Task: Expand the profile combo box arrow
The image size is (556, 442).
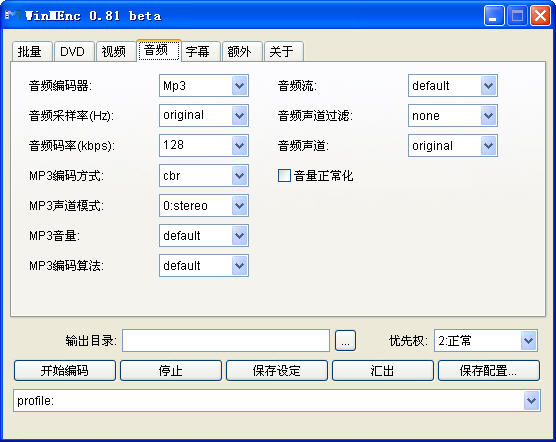Action: (x=531, y=401)
